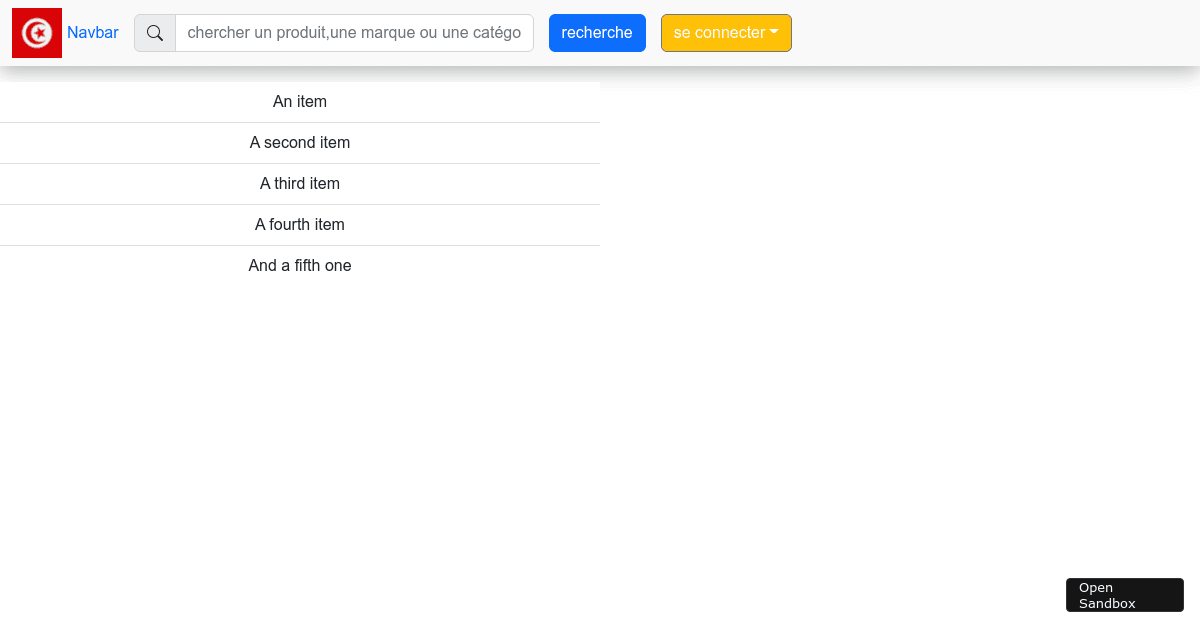Select the list row 'A third item'
Image resolution: width=1200 pixels, height=630 pixels.
300,184
